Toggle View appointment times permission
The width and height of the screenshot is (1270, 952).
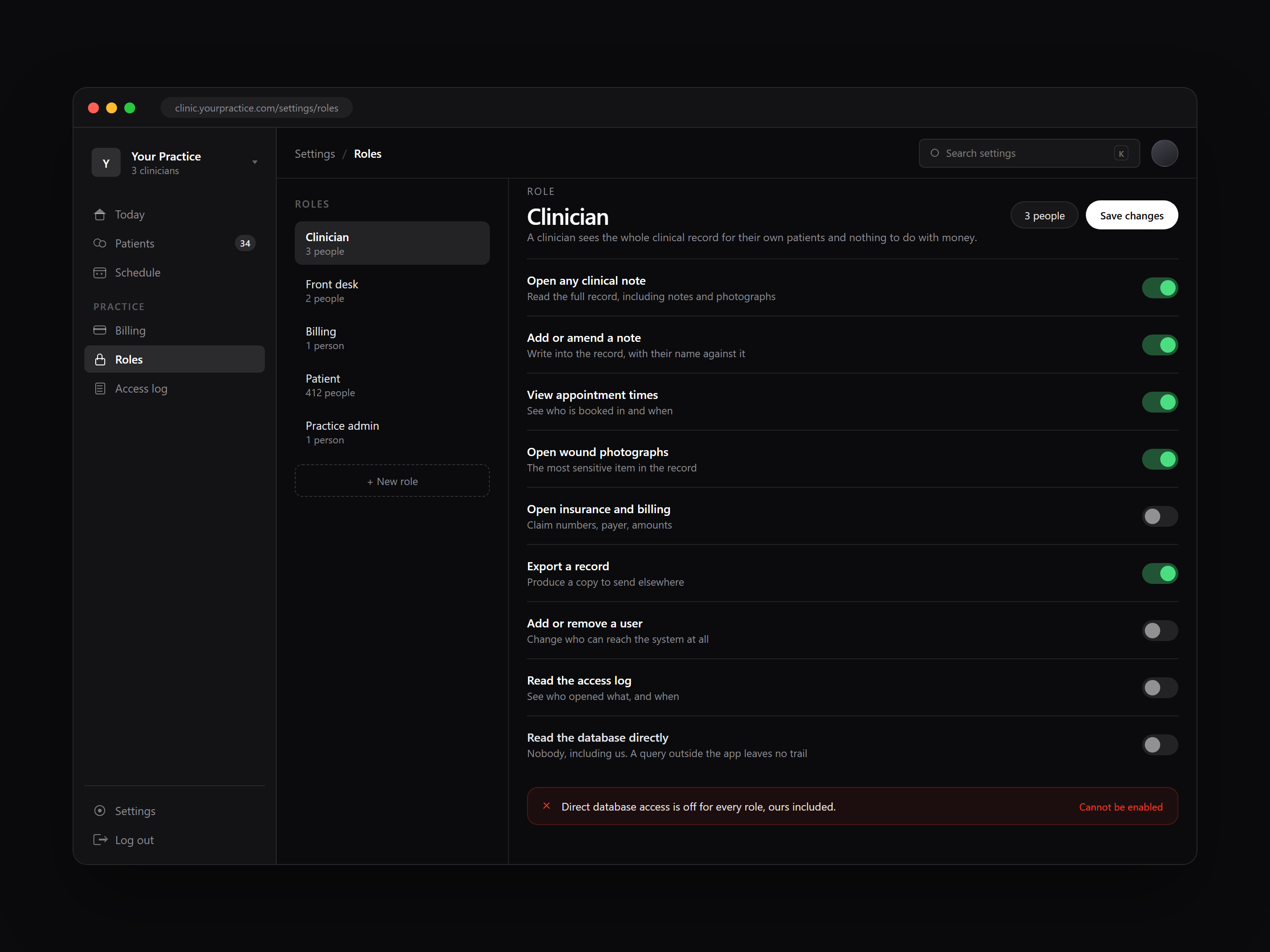1160,402
